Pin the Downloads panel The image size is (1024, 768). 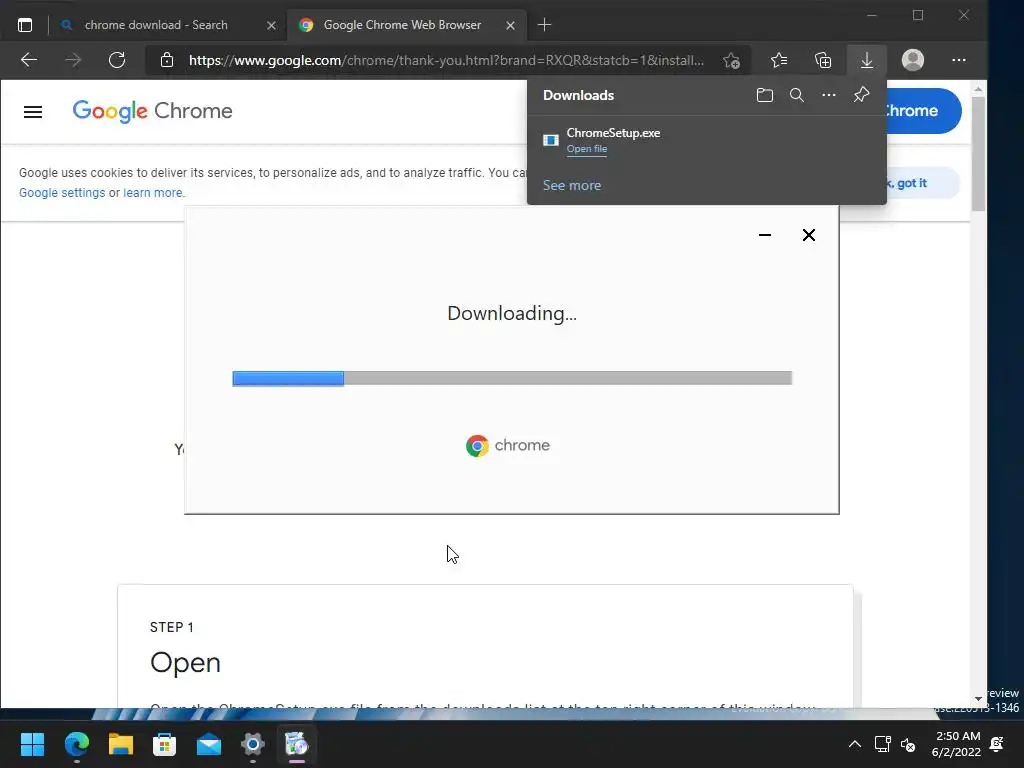[861, 95]
